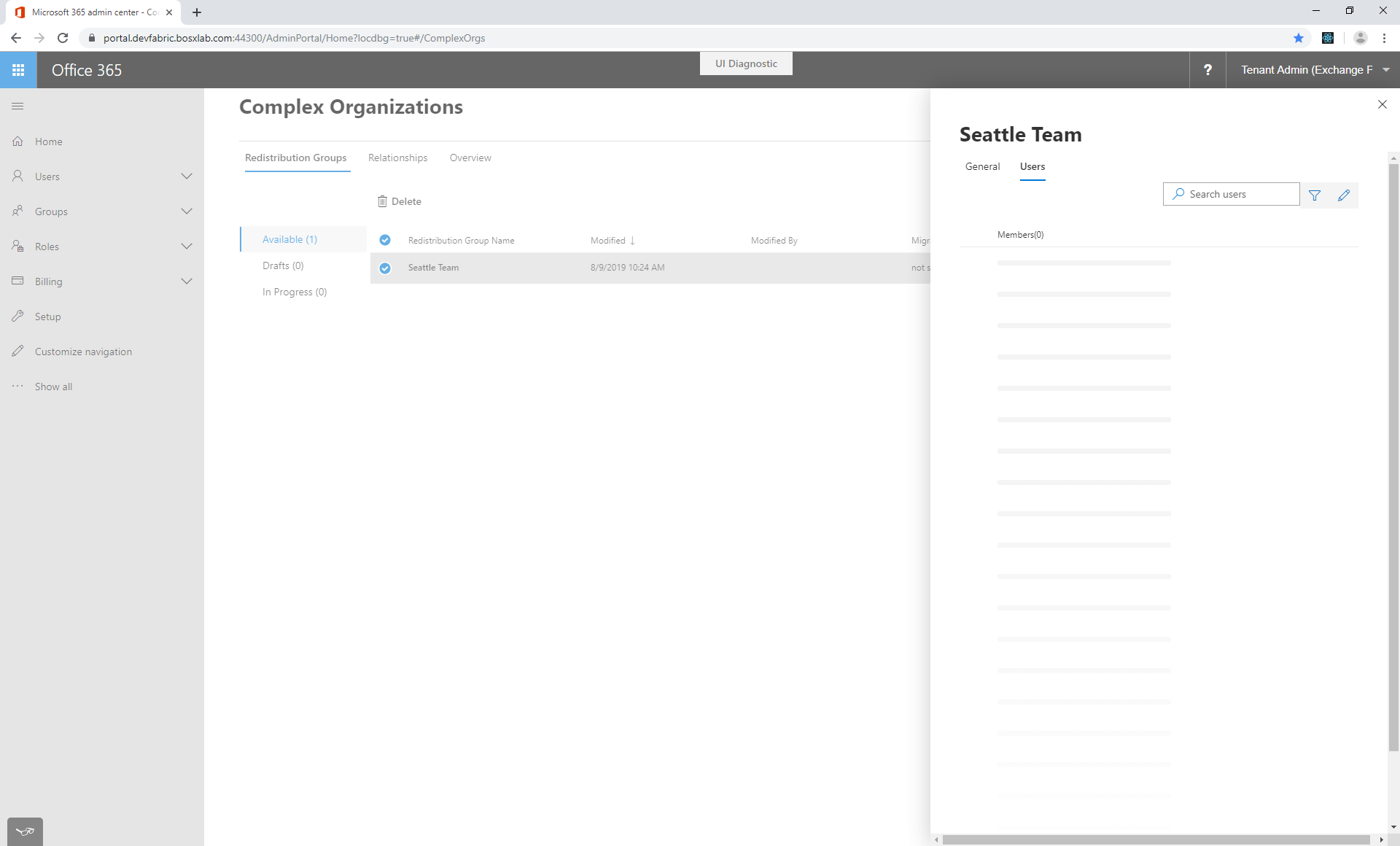Expand the Roles menu chevron
The image size is (1400, 846).
187,247
